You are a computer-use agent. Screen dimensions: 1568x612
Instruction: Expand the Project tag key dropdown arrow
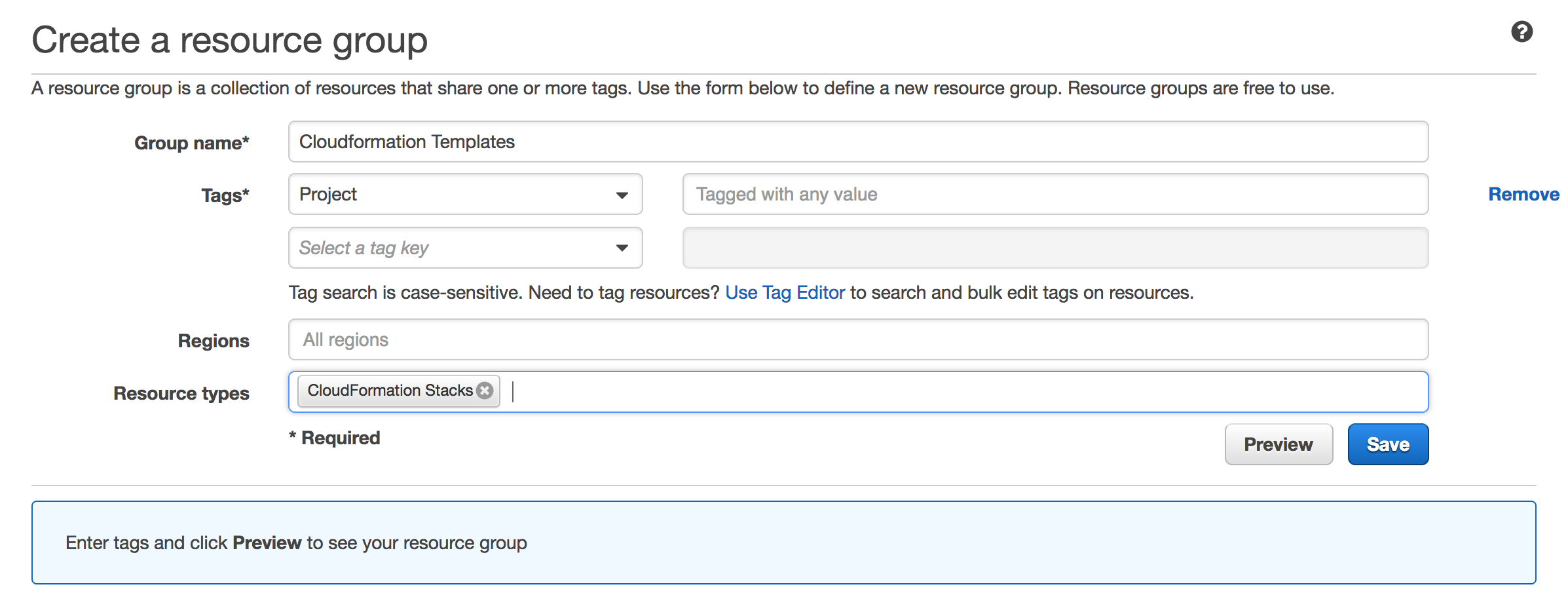(622, 195)
